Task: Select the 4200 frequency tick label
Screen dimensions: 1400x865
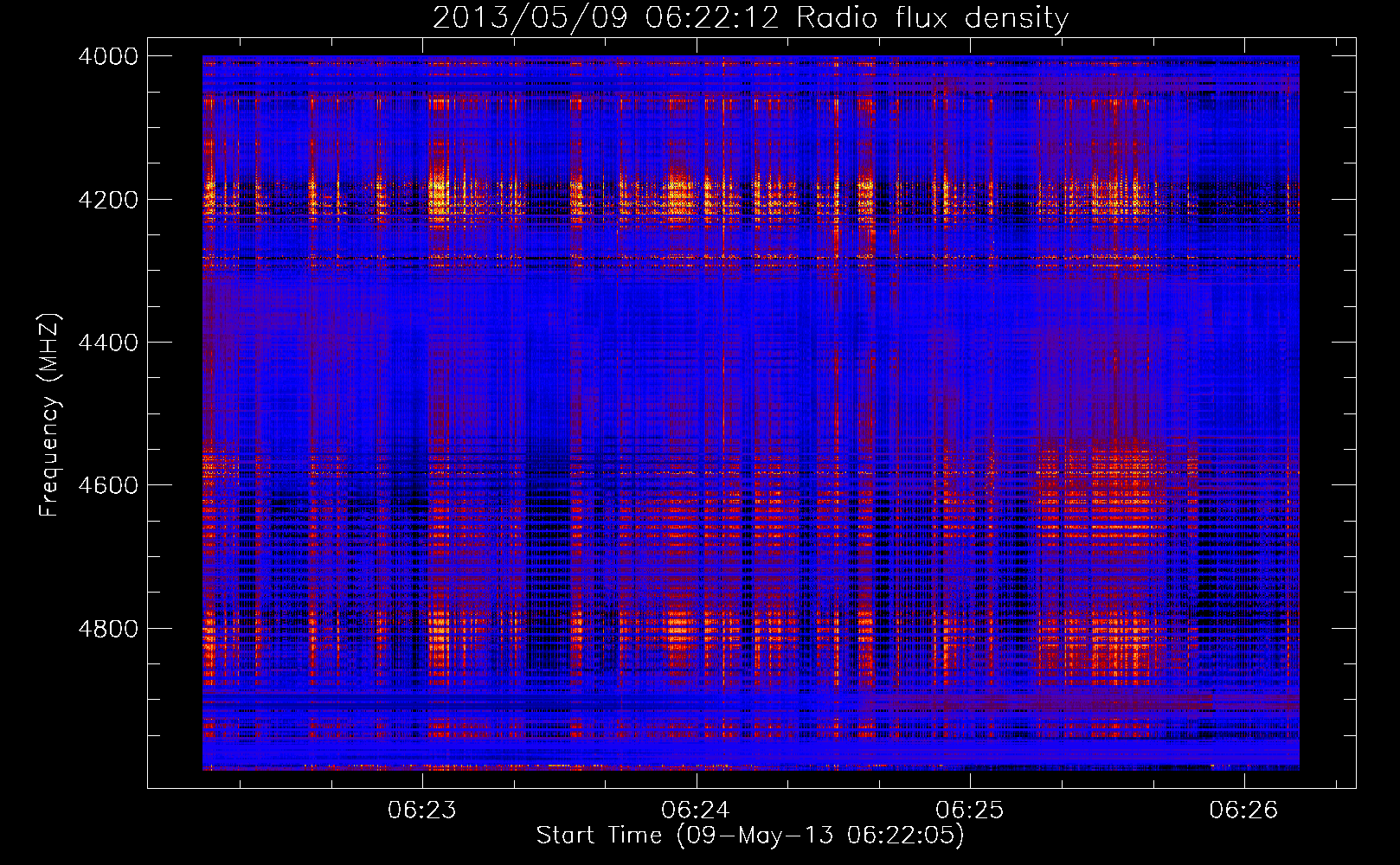Action: click(x=108, y=200)
